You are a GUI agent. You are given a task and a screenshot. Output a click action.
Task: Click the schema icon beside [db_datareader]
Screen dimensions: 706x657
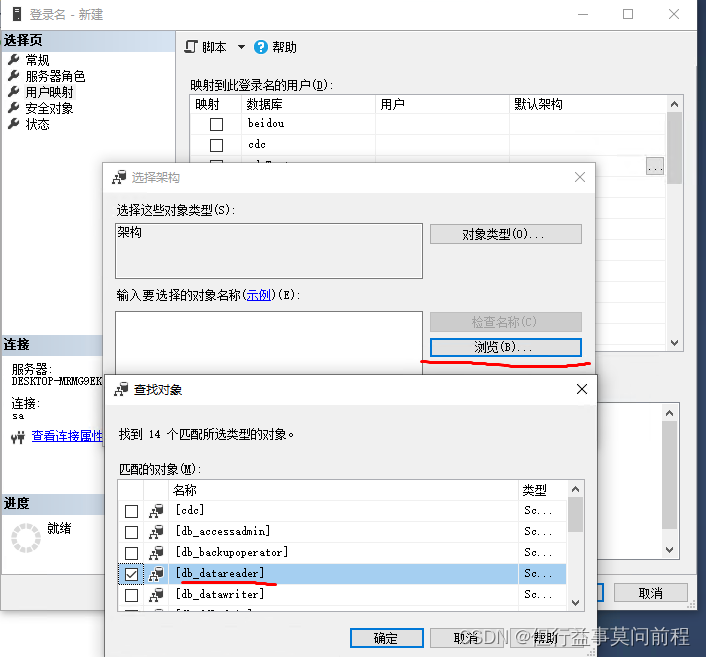click(156, 574)
